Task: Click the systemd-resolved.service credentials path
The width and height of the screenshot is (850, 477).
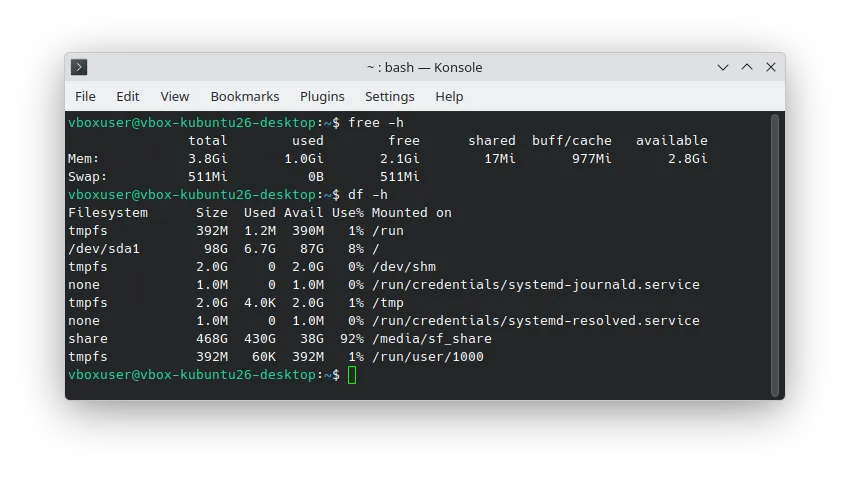Action: [536, 320]
